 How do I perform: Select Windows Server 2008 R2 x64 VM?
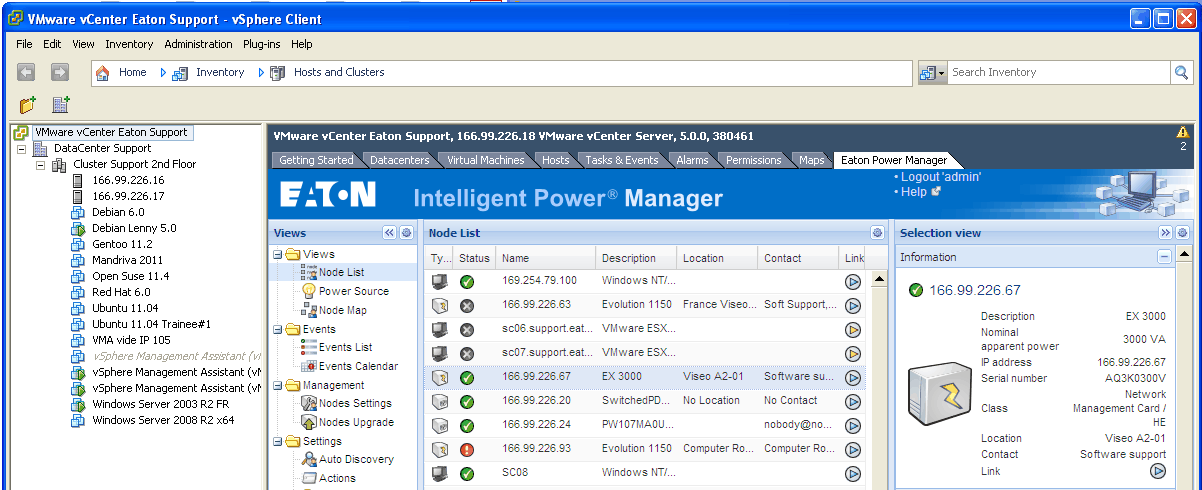pos(163,420)
